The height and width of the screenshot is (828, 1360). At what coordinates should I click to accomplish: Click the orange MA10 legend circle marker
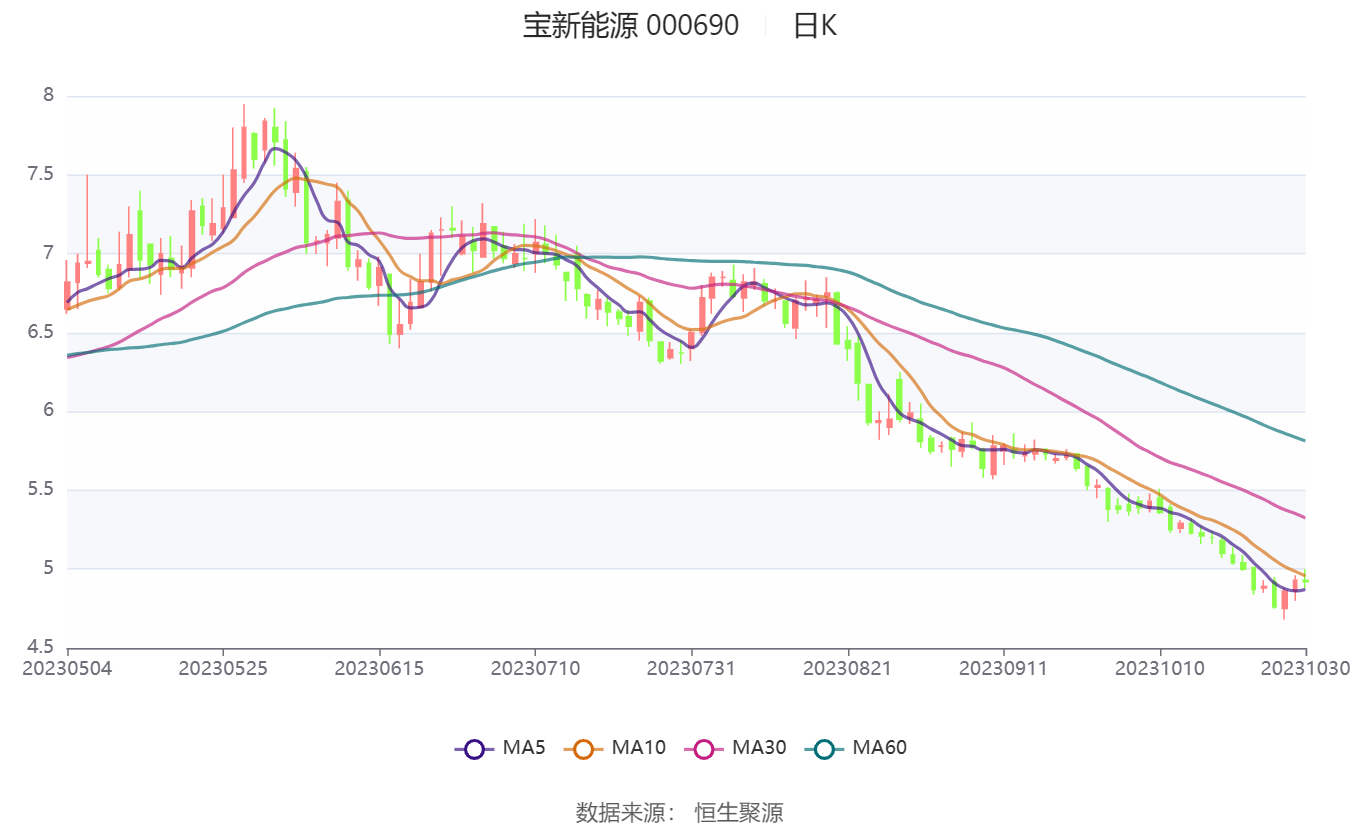click(584, 748)
